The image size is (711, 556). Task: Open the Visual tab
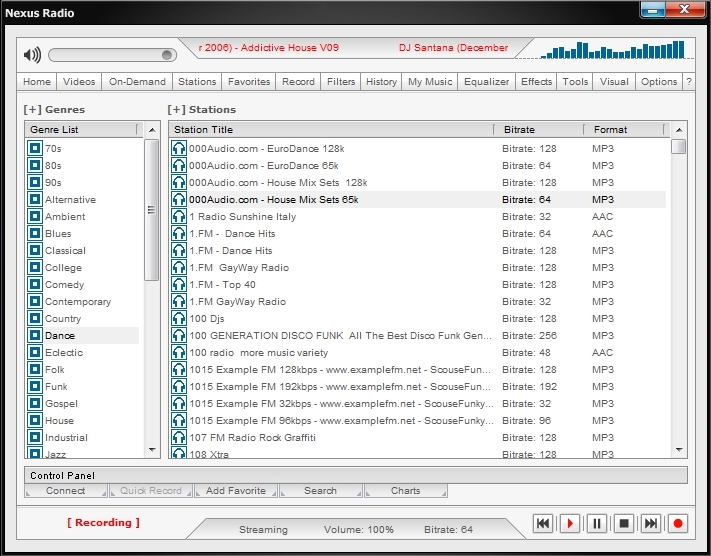(614, 82)
